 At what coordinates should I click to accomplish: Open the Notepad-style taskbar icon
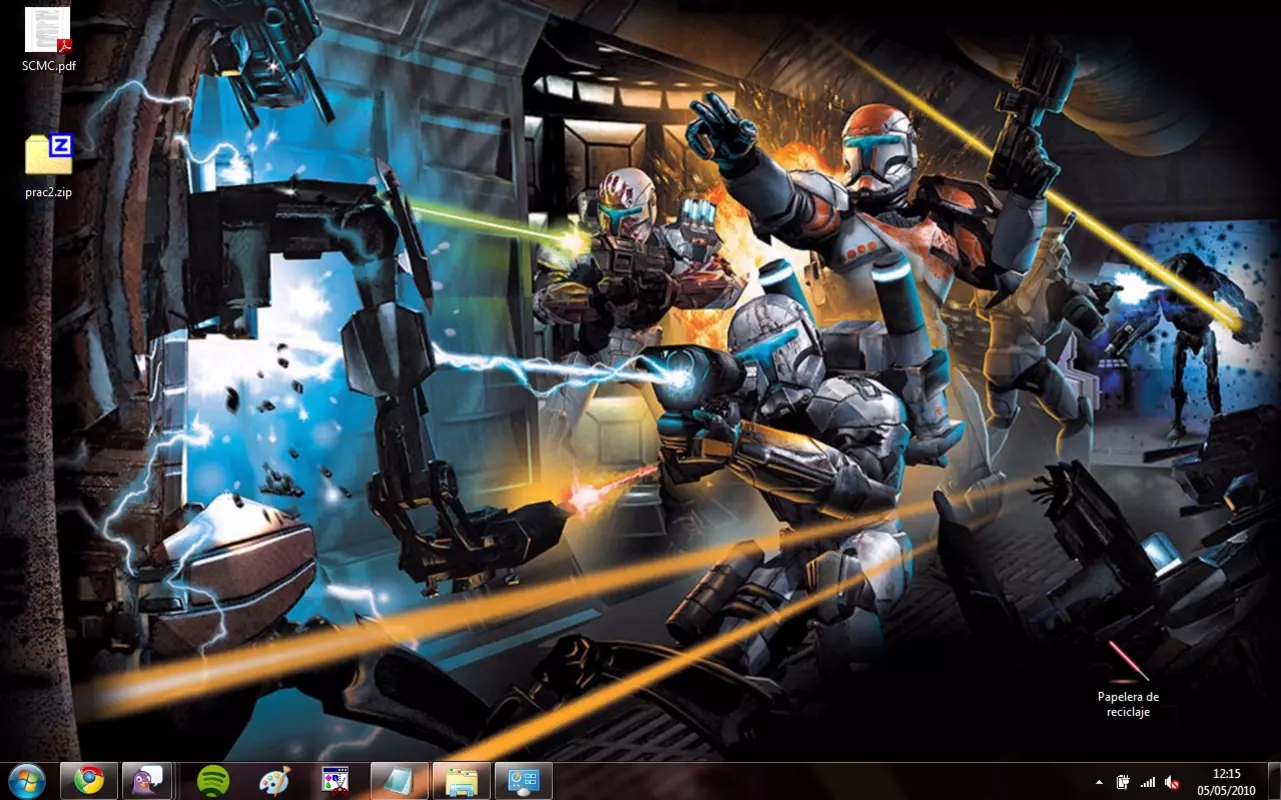pyautogui.click(x=399, y=780)
